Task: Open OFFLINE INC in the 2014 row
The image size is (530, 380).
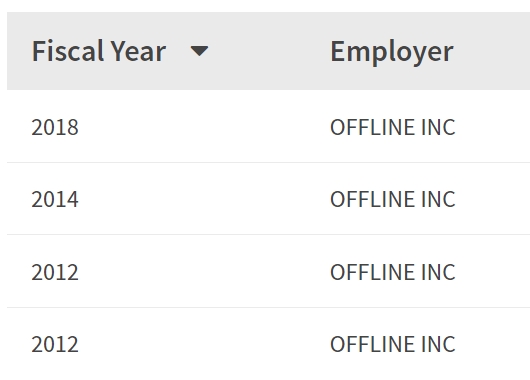Action: click(393, 199)
